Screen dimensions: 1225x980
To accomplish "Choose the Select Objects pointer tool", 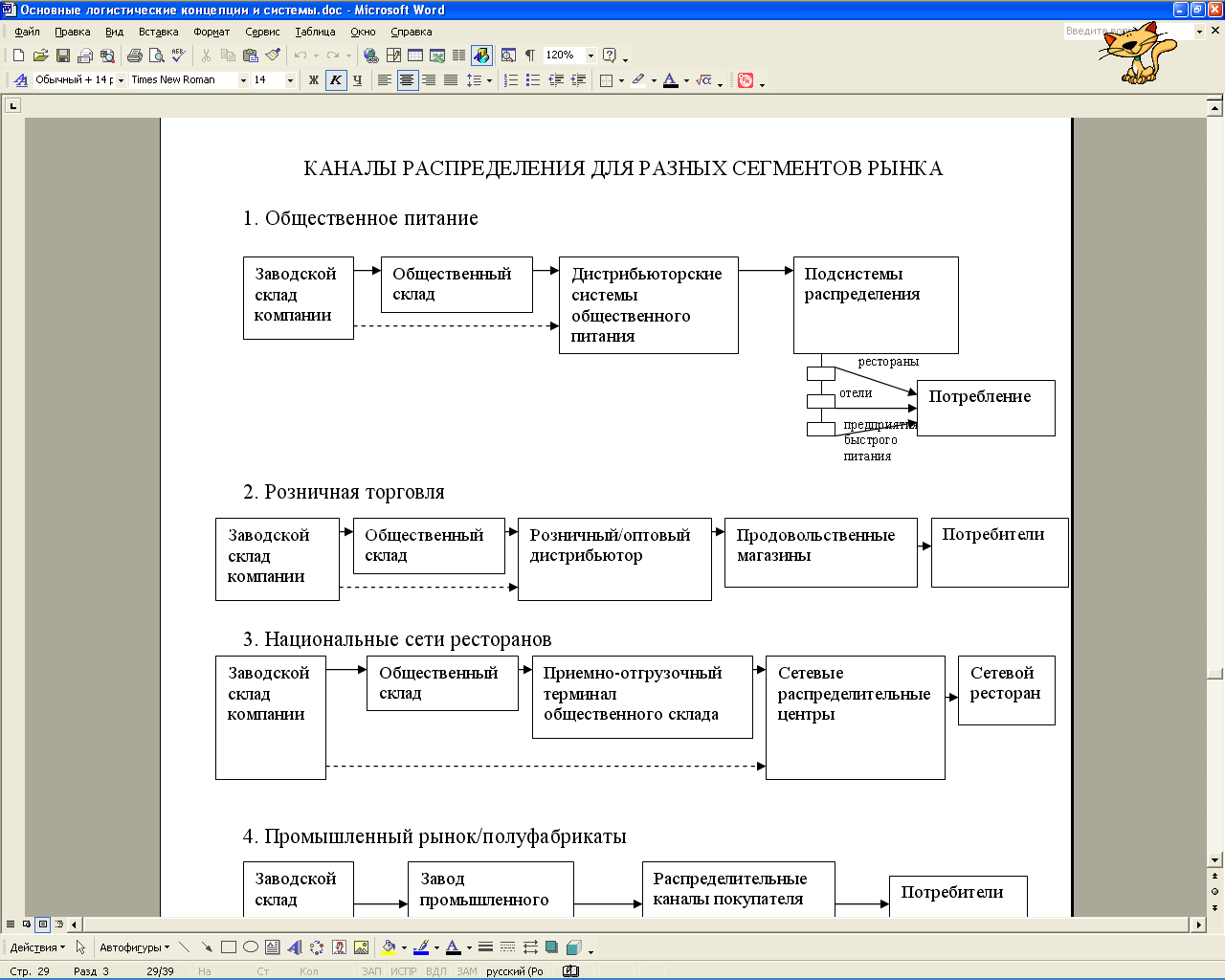I will [x=81, y=947].
